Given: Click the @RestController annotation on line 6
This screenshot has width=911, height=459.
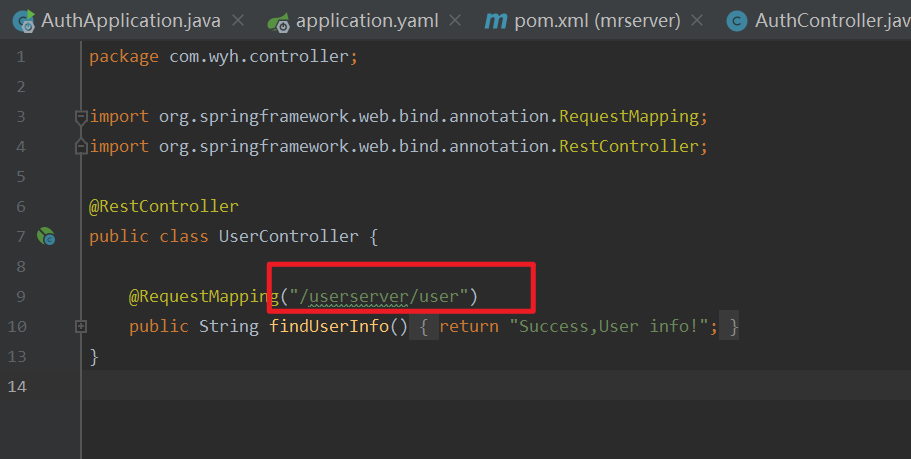Looking at the screenshot, I should pyautogui.click(x=164, y=206).
